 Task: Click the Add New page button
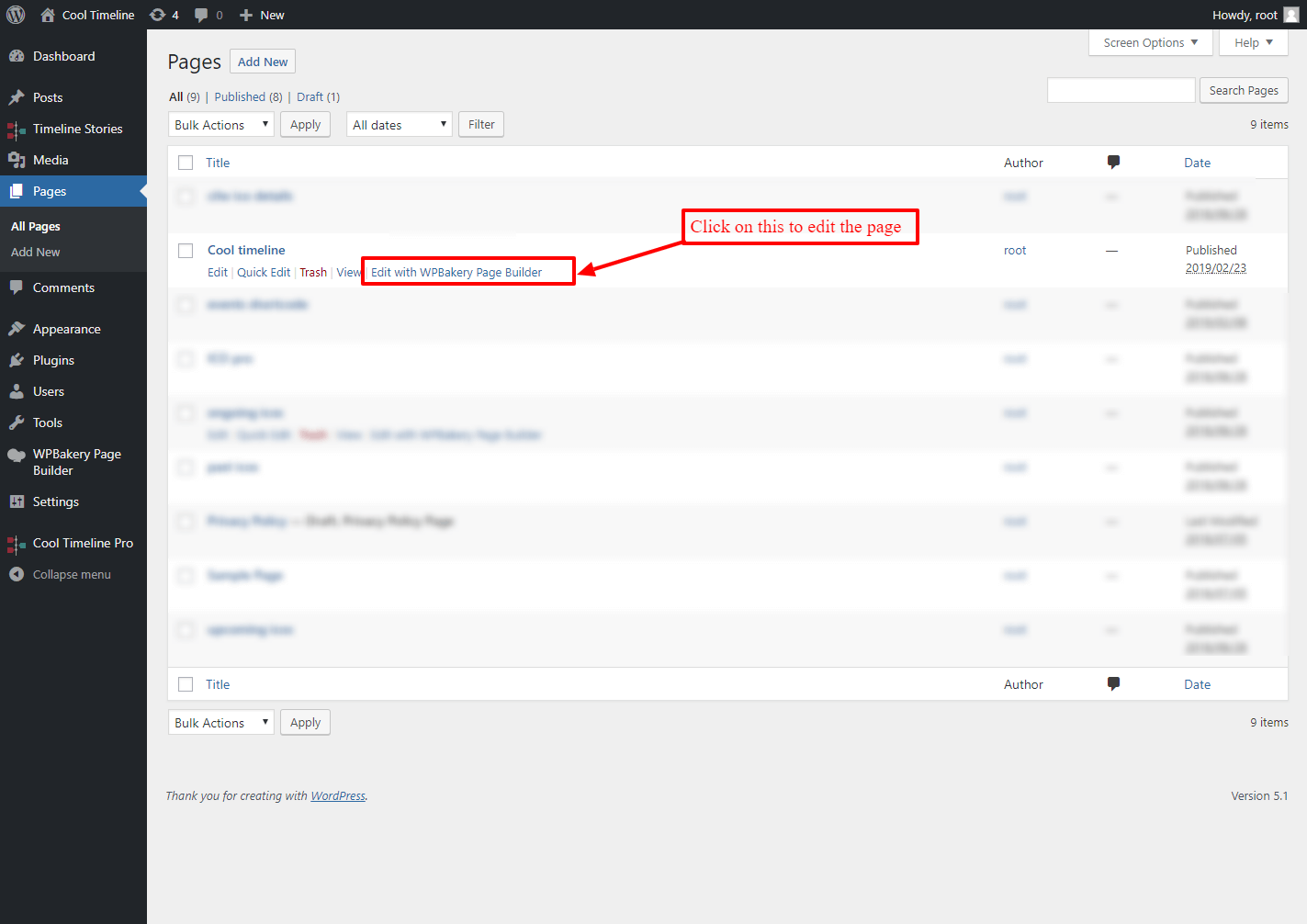click(262, 61)
